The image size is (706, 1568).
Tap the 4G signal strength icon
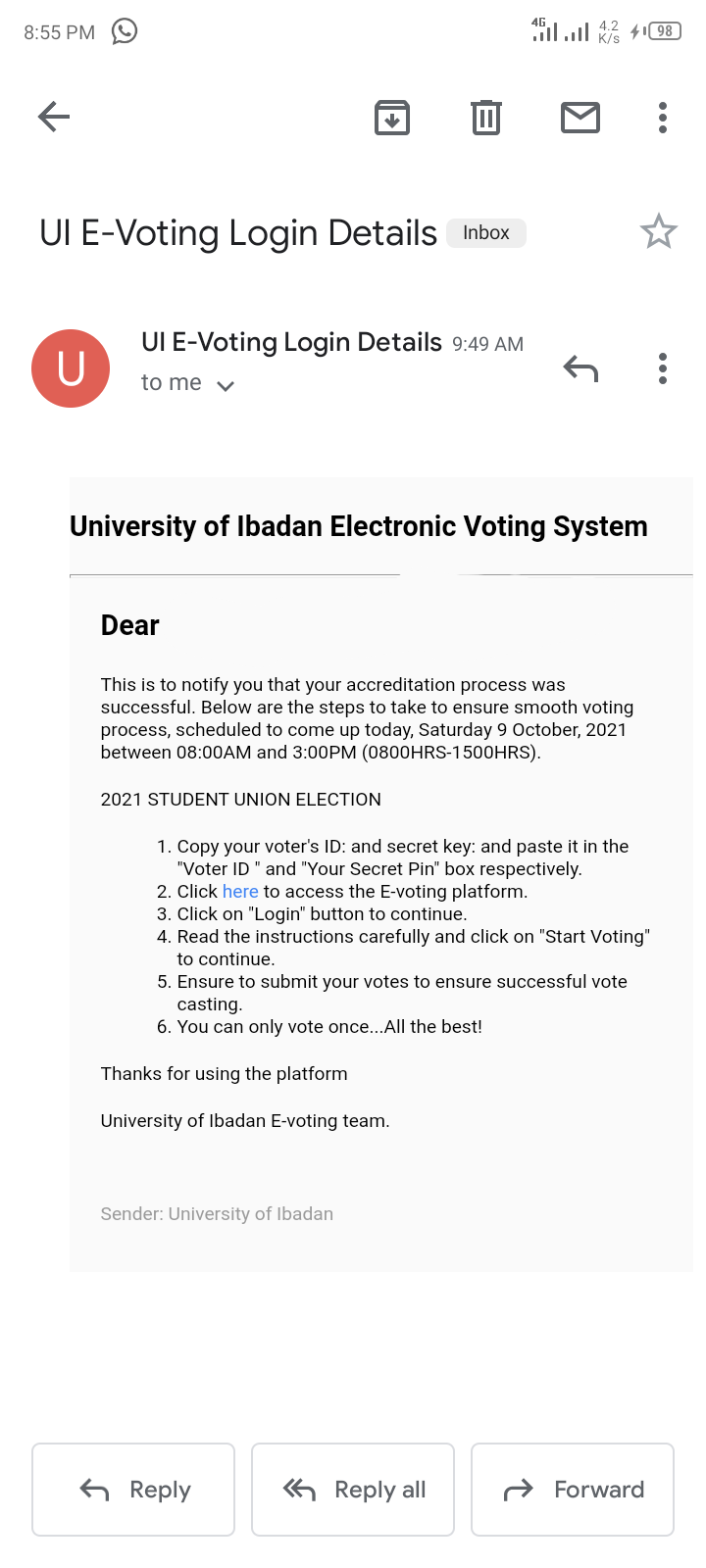[x=544, y=29]
